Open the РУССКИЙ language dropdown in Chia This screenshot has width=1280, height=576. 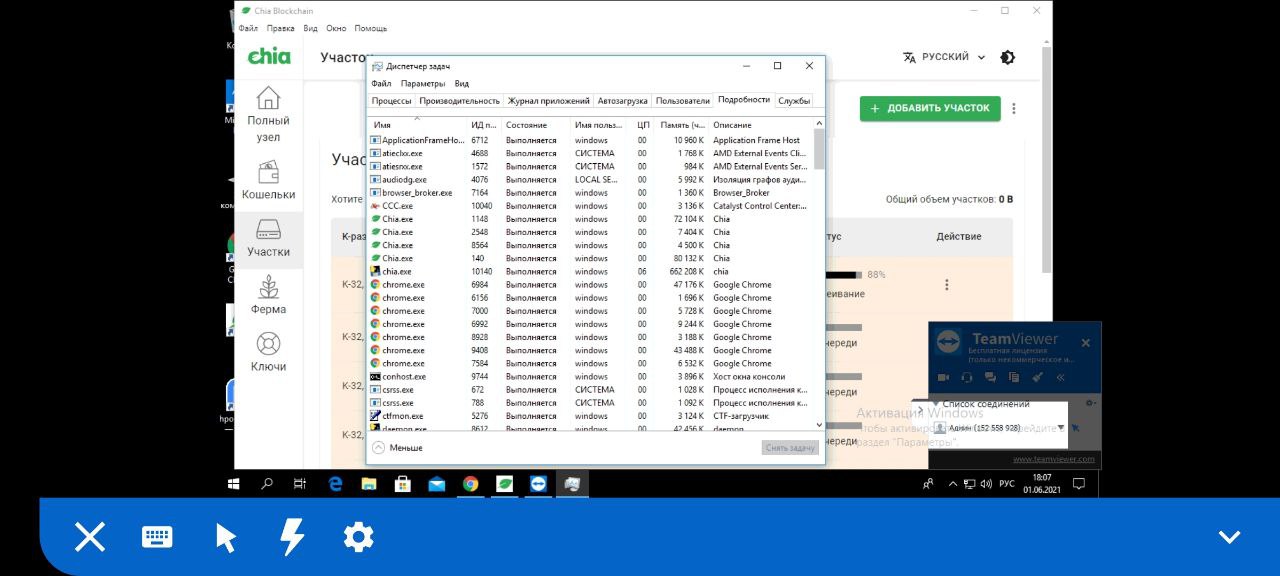click(944, 57)
